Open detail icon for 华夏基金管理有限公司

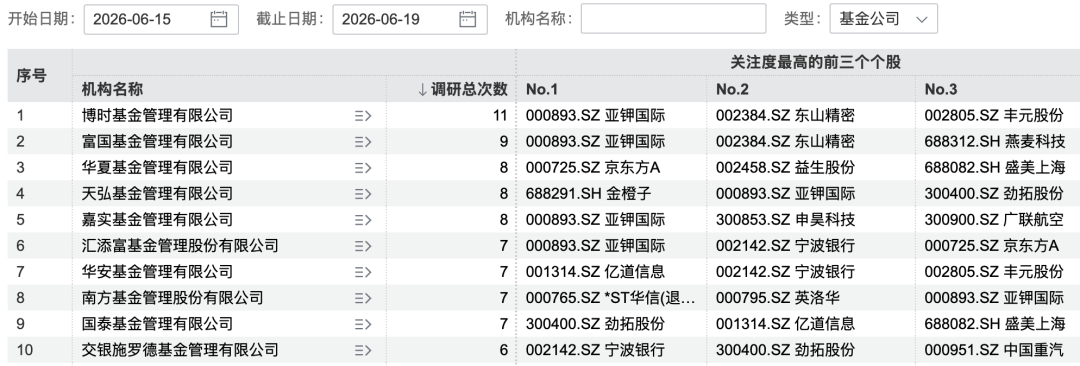tap(363, 167)
